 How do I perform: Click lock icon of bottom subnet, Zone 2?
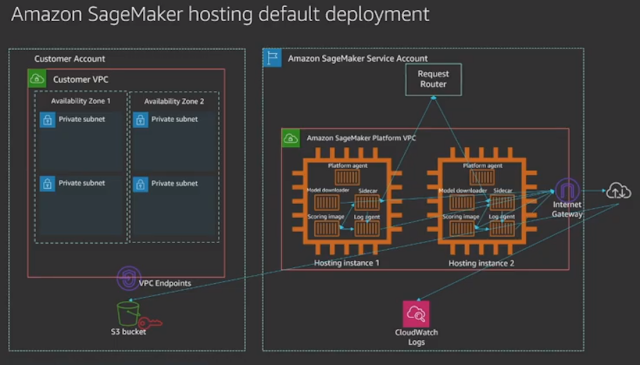coord(140,184)
